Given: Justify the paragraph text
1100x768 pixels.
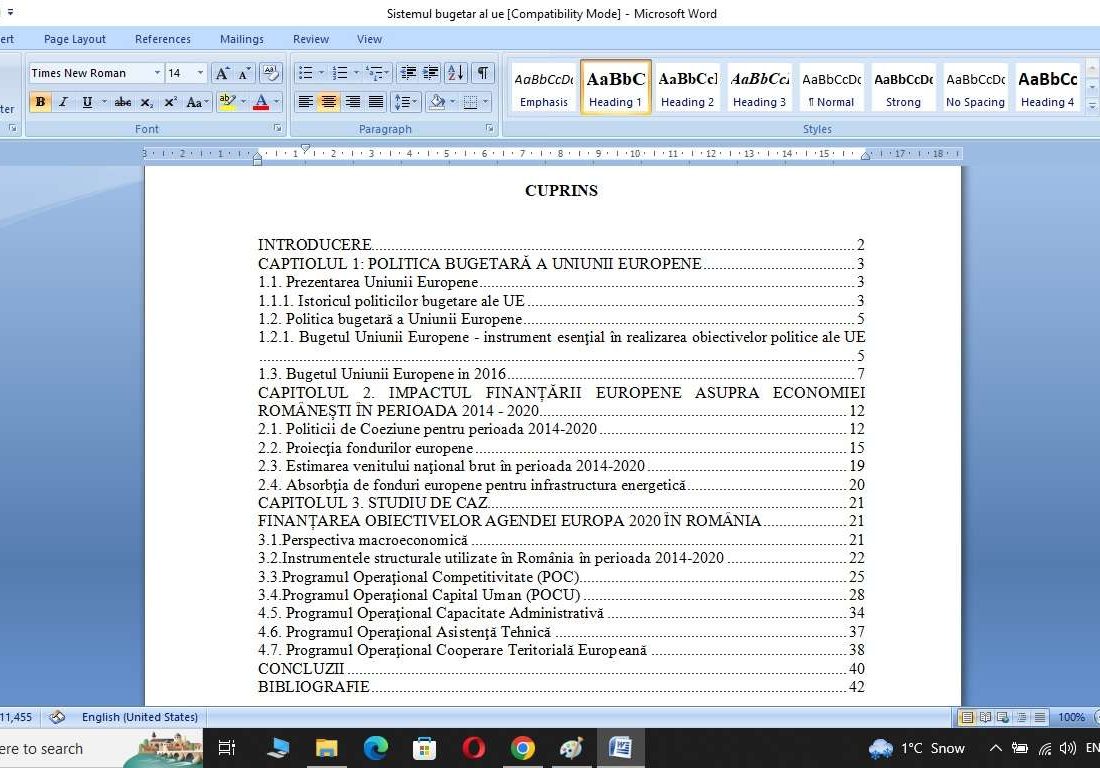Looking at the screenshot, I should point(376,102).
